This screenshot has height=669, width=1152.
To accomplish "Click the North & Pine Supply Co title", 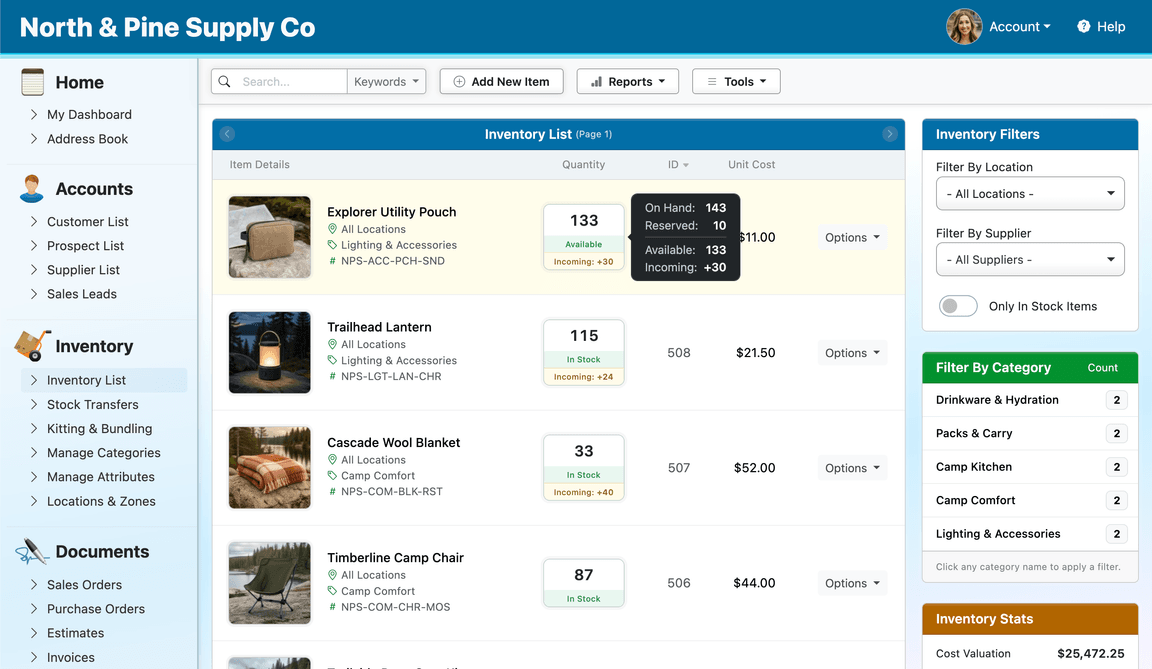I will 167,27.
